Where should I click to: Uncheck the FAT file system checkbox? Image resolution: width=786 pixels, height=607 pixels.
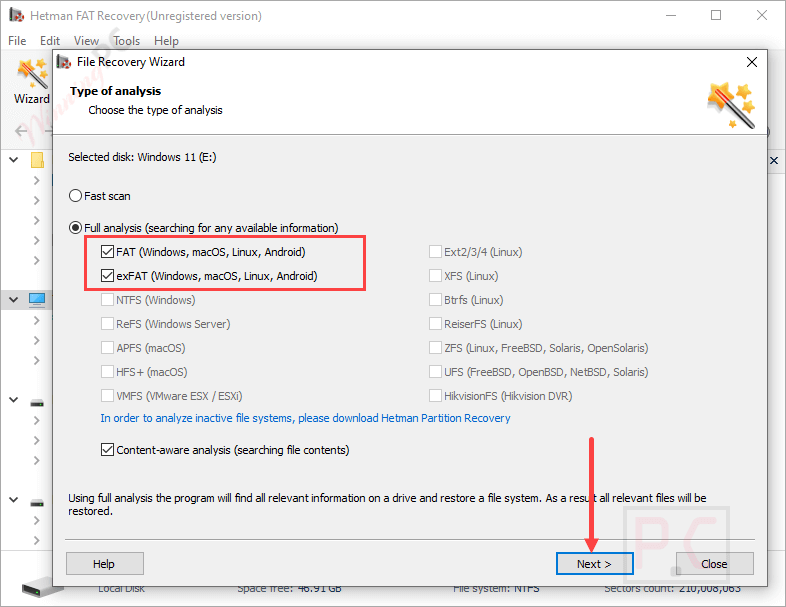tap(107, 252)
